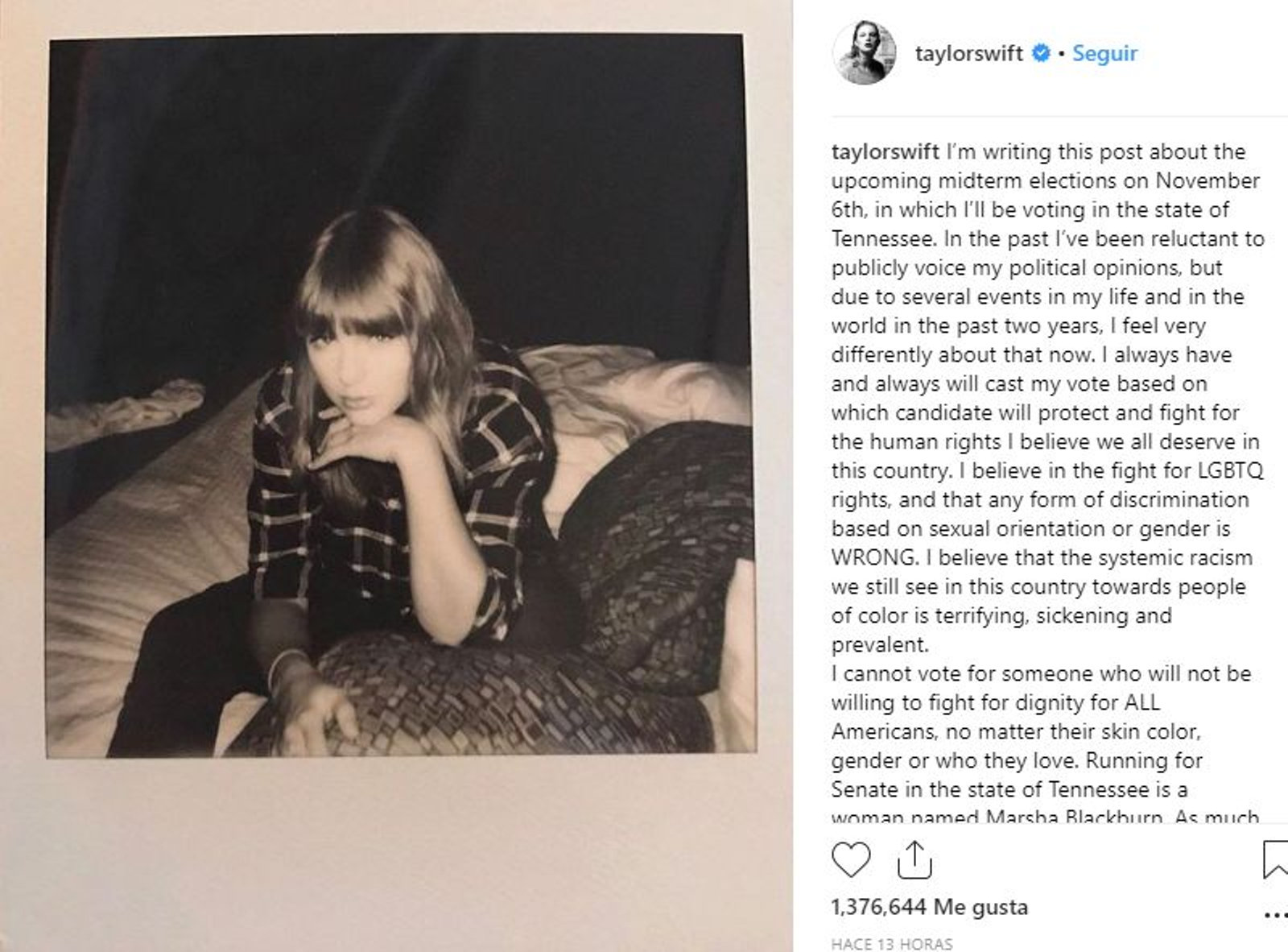Screen dimensions: 1288x952
Task: Click the HACE 13 HORAS timestamp
Action: tap(892, 943)
